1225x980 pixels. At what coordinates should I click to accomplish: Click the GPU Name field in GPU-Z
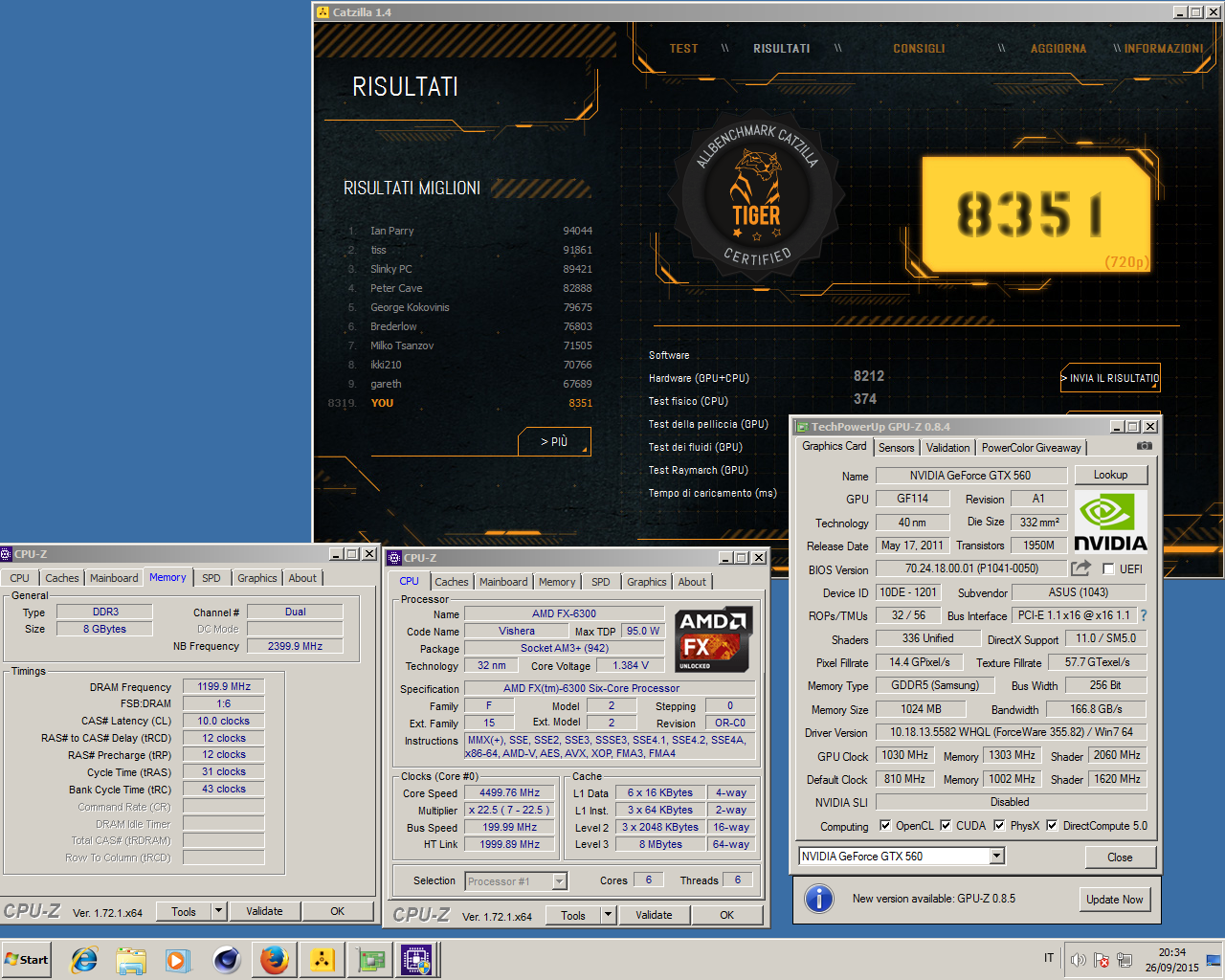click(x=970, y=476)
